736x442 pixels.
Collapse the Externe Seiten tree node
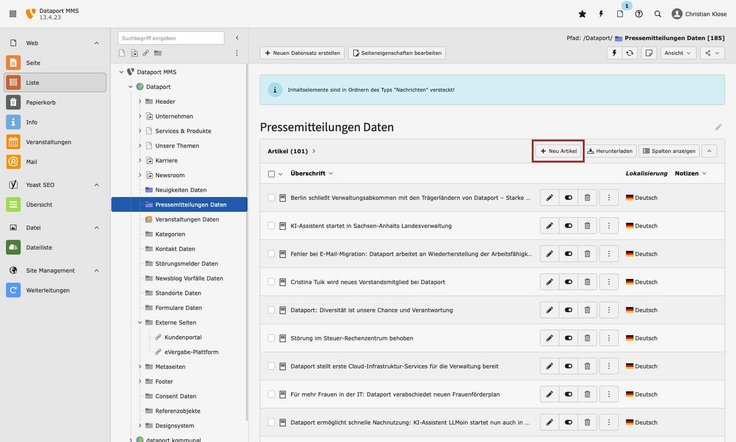(x=140, y=323)
